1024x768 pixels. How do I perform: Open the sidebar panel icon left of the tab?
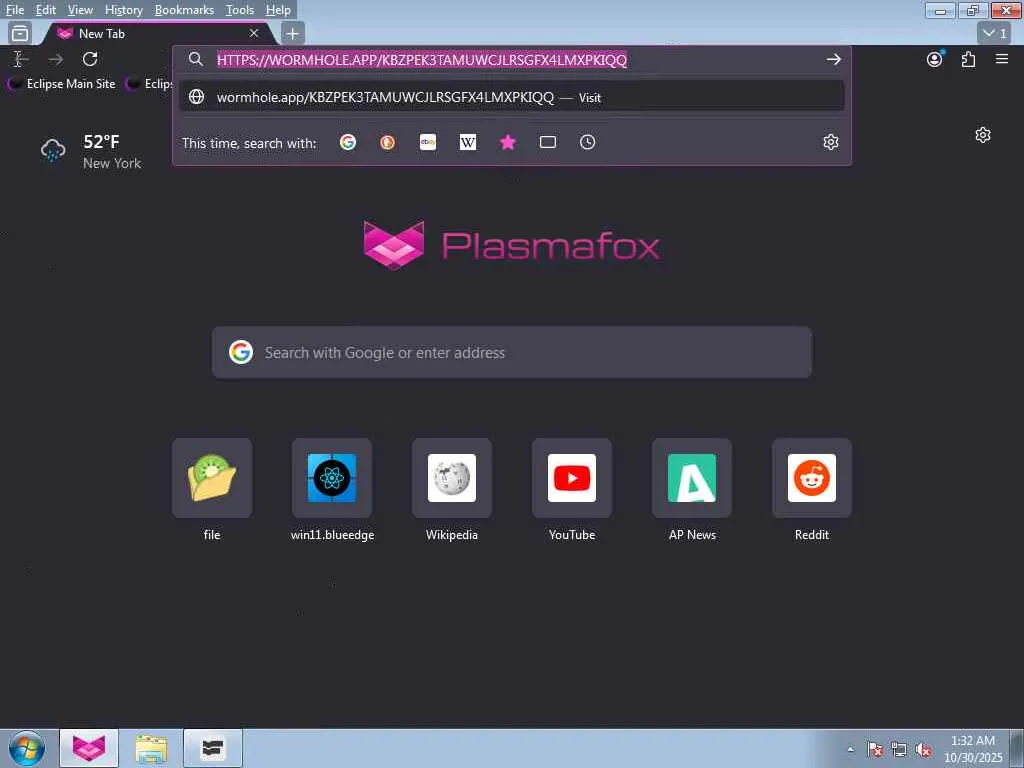pyautogui.click(x=20, y=33)
